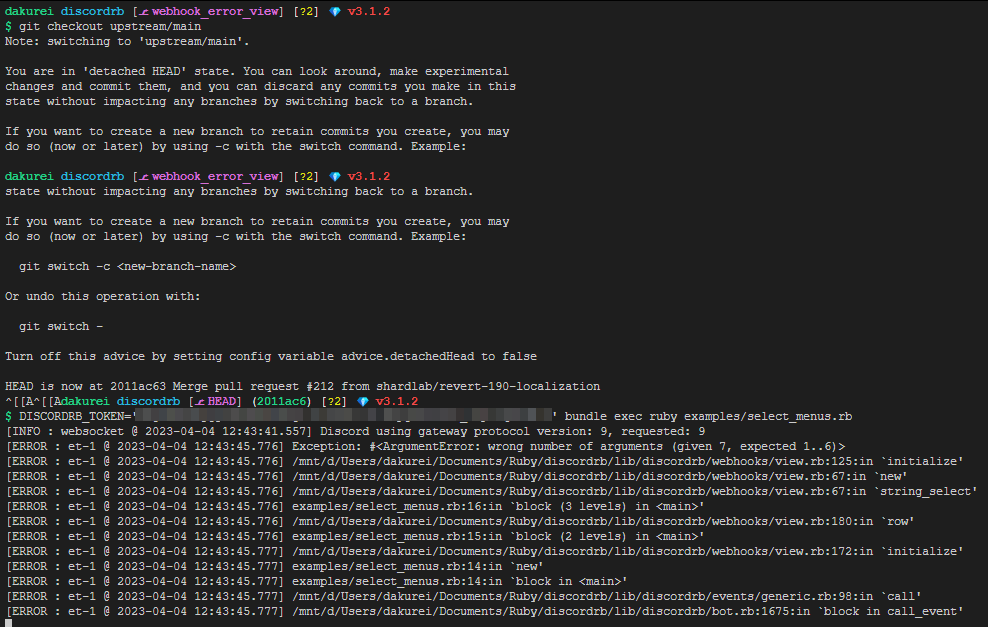
Task: Click the terminal cursor on the last line
Action: [7, 621]
